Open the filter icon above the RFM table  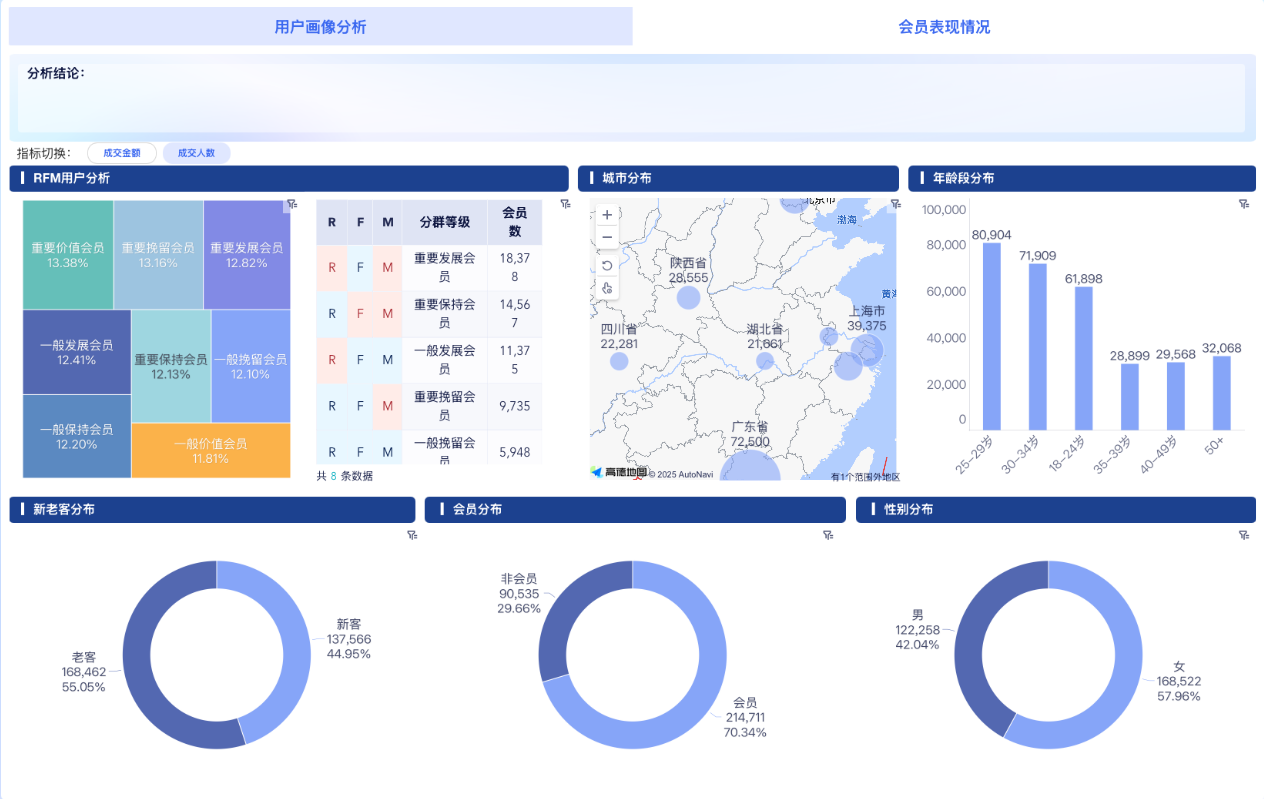(x=565, y=204)
